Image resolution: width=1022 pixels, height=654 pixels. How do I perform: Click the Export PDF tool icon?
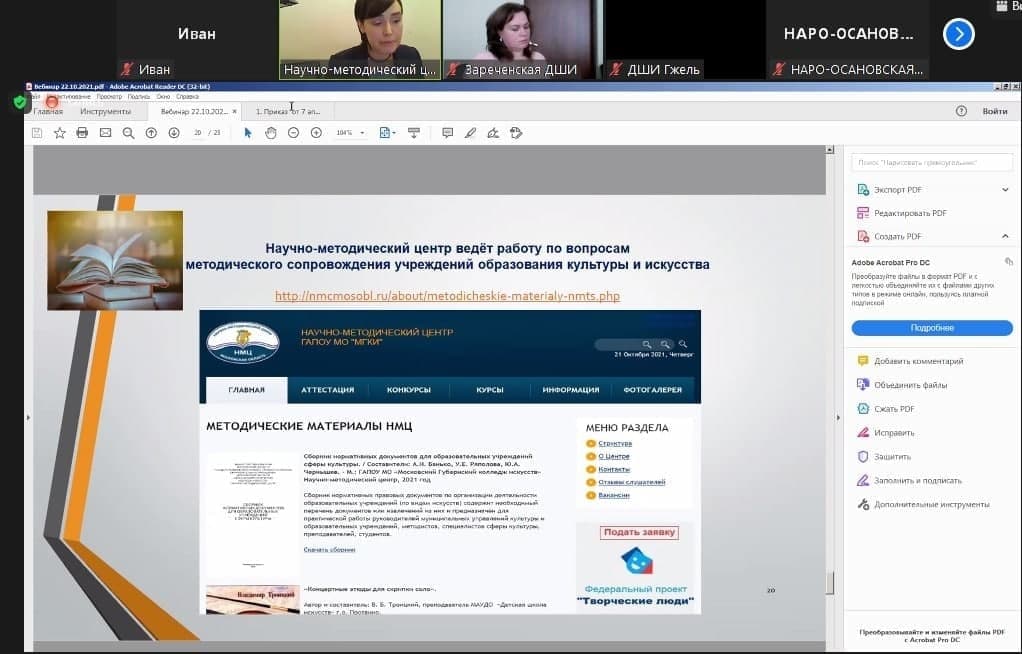[x=863, y=190]
